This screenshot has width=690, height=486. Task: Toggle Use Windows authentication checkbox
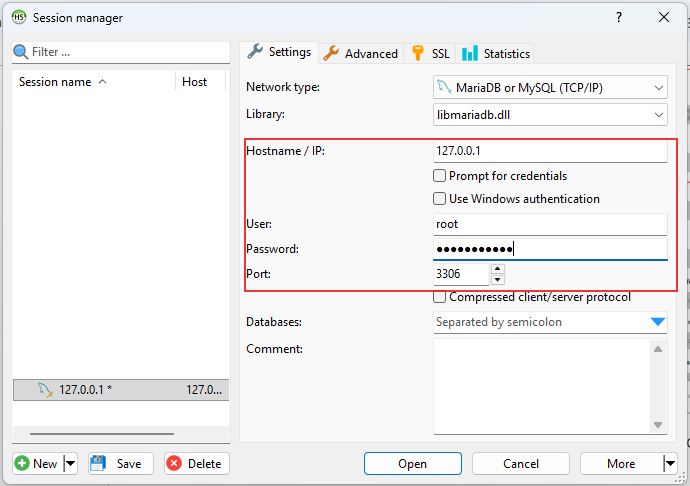pyautogui.click(x=440, y=199)
